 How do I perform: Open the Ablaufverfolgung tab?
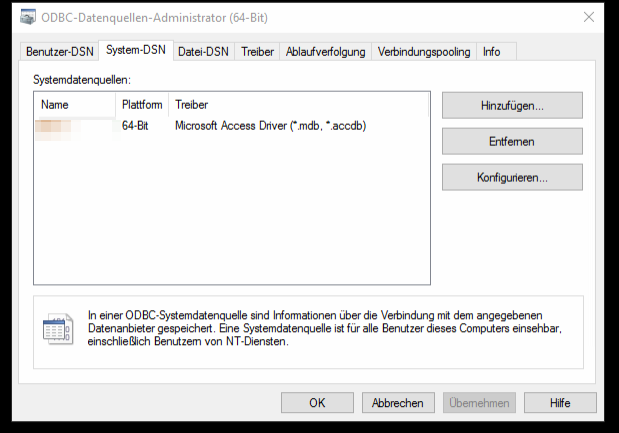(x=325, y=52)
